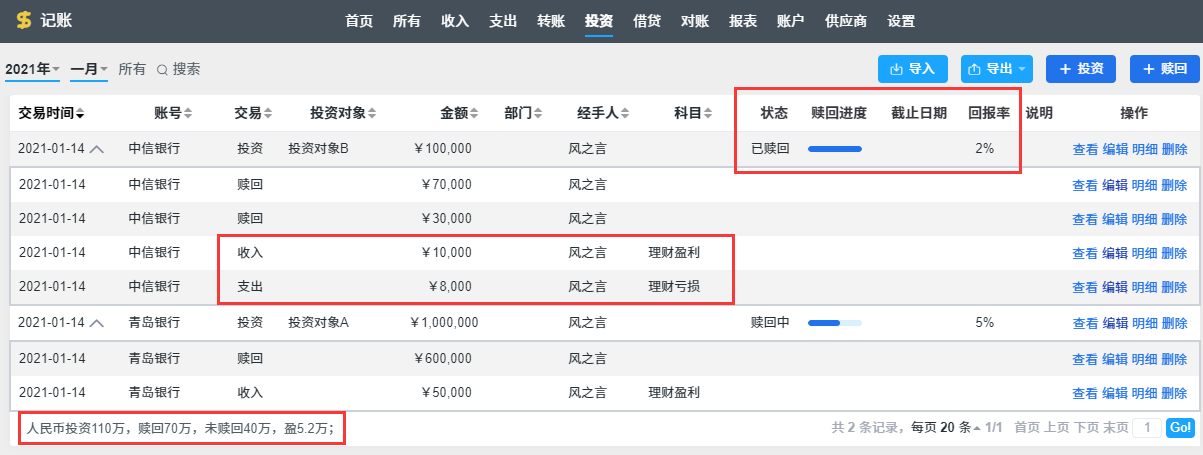The image size is (1203, 455).
Task: Switch to the 报表 menu tab
Action: 743,21
